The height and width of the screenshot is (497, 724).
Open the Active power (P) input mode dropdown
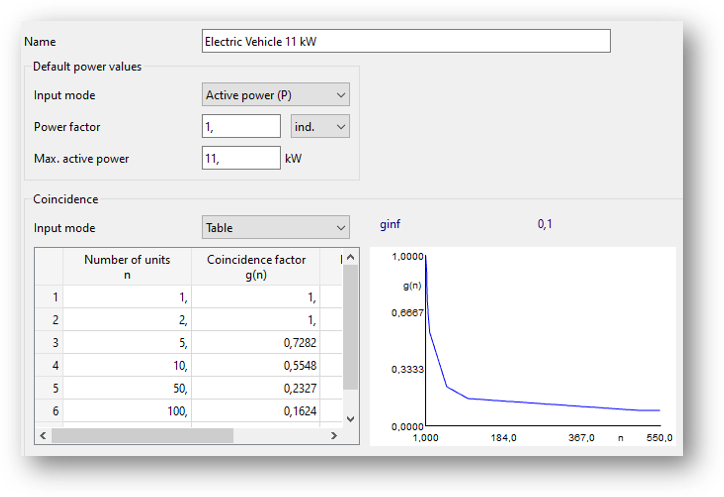[275, 95]
